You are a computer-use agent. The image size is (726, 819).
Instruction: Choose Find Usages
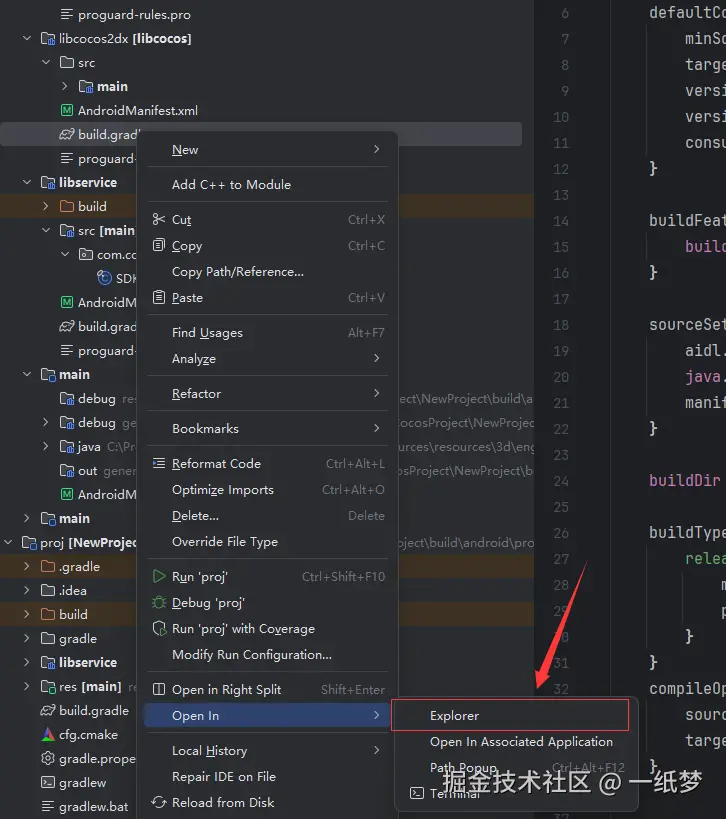[267, 333]
